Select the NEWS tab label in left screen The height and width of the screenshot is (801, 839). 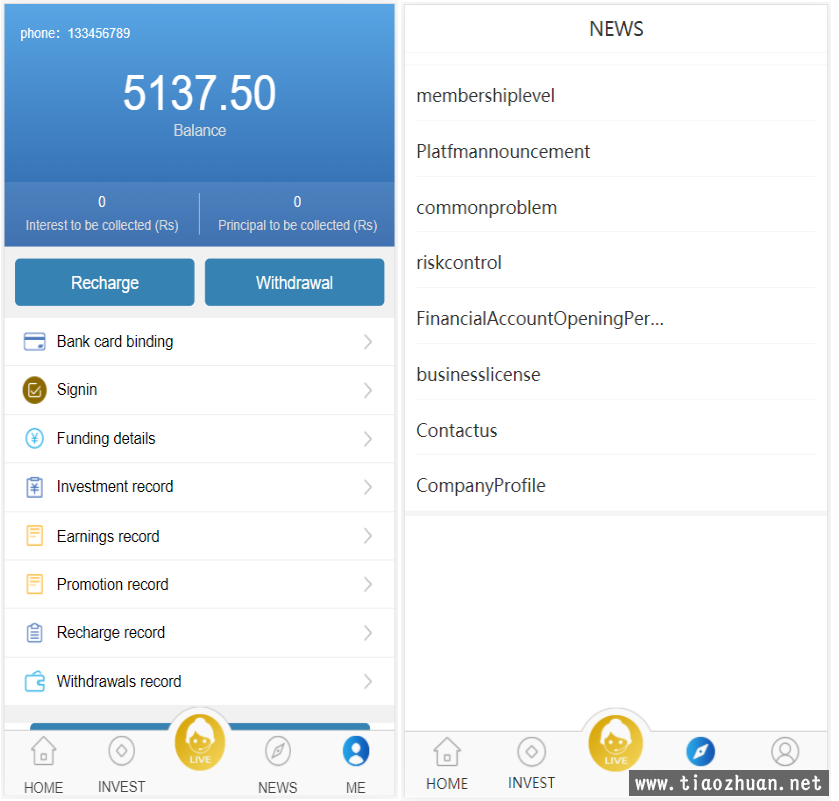click(x=278, y=788)
